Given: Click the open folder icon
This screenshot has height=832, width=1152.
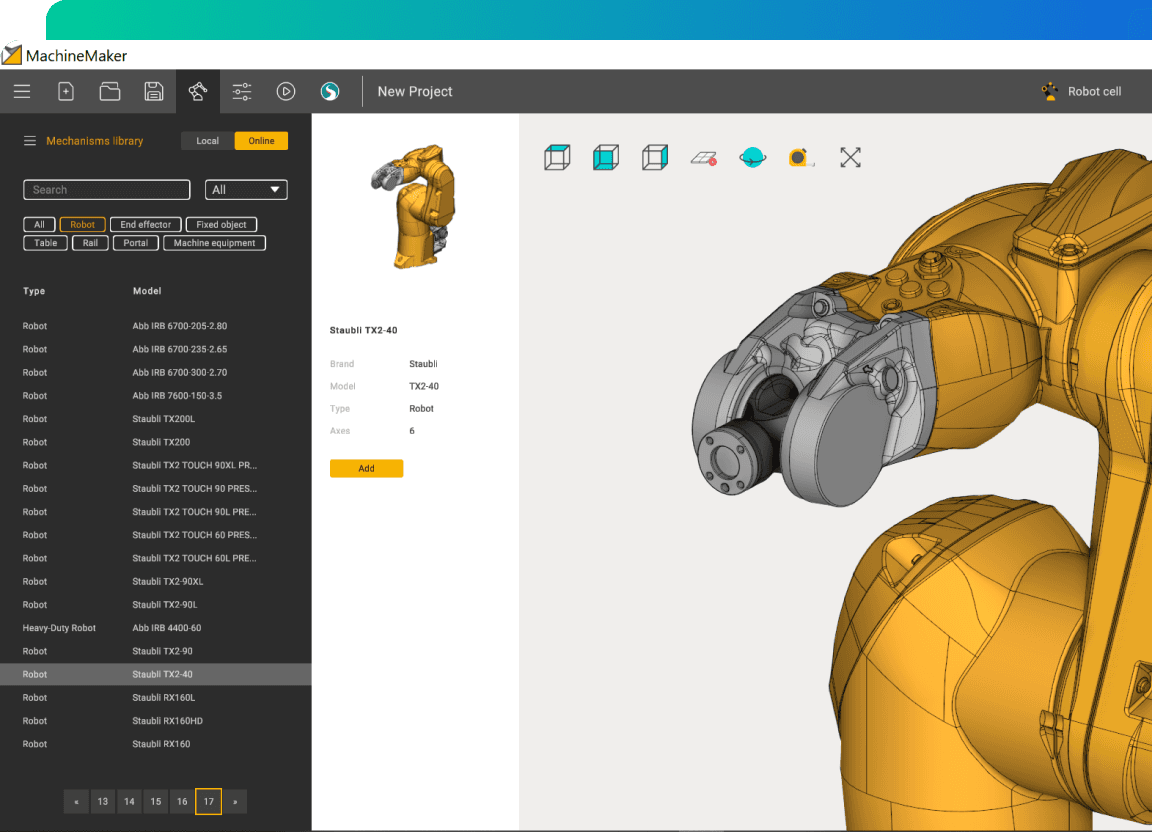Looking at the screenshot, I should pyautogui.click(x=110, y=91).
